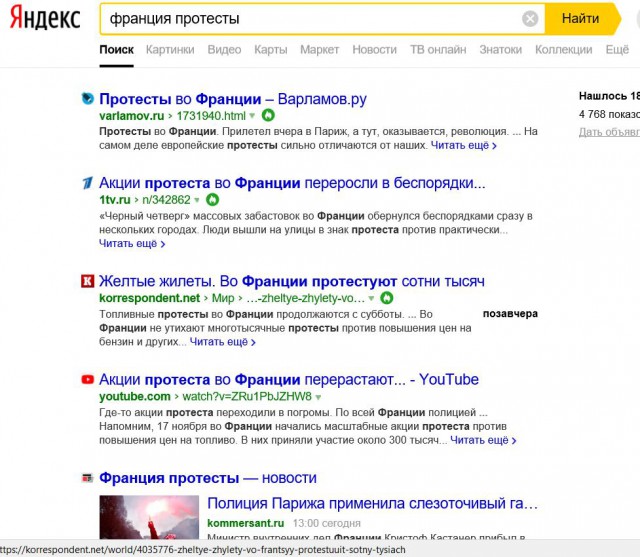Open the korrespondent.net green URL link
Viewport: 640px width, 557px height.
pos(149,298)
